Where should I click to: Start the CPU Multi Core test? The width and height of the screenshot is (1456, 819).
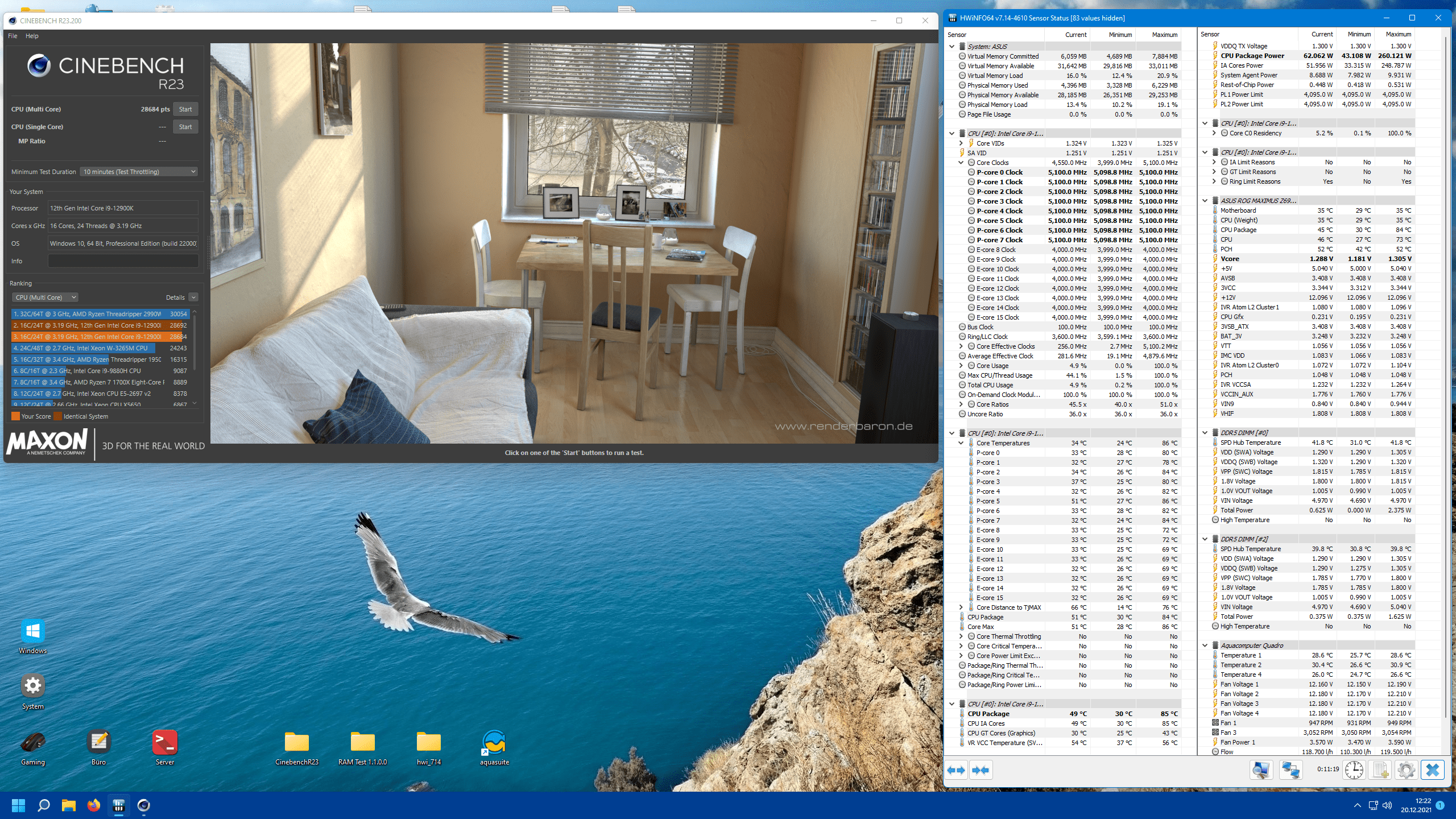pyautogui.click(x=185, y=109)
